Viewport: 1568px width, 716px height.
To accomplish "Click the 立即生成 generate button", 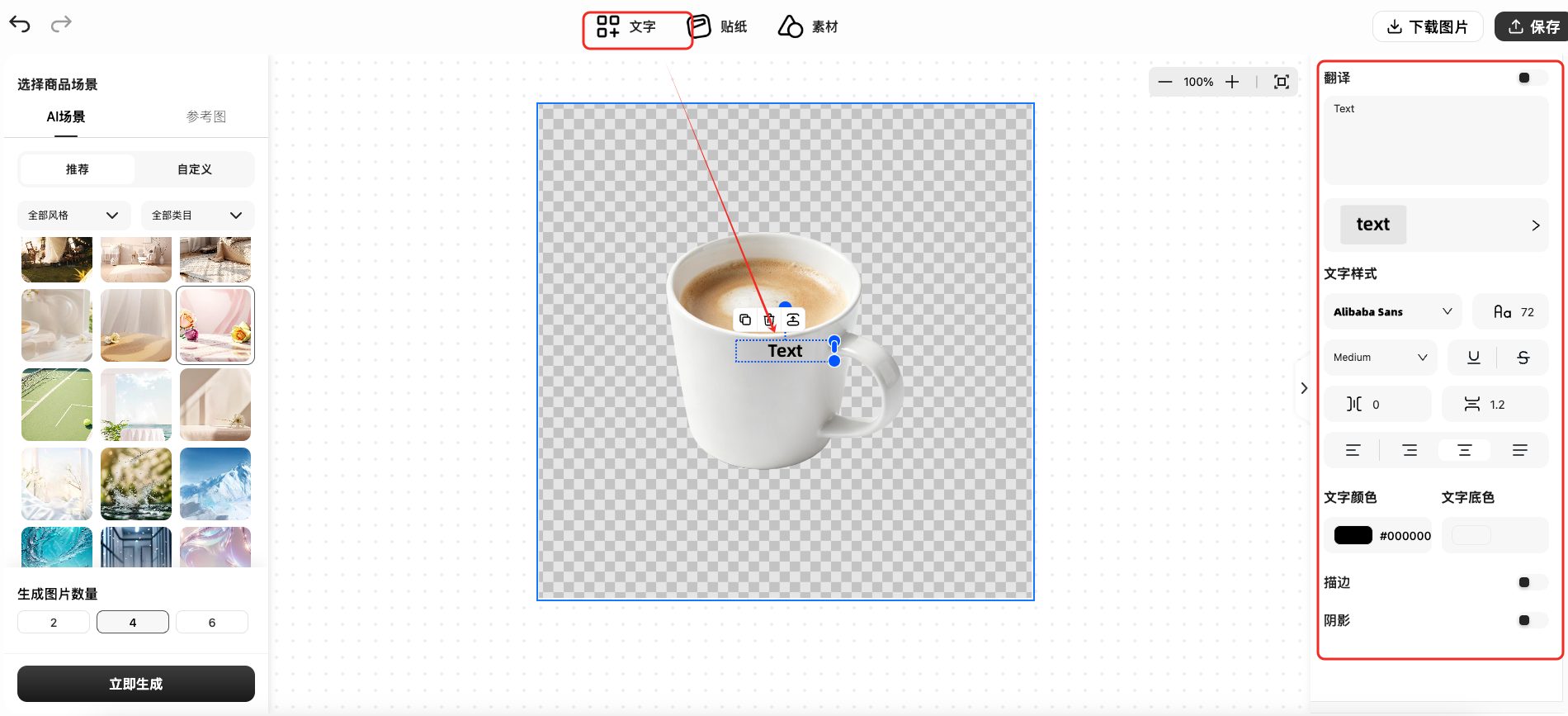I will [136, 684].
